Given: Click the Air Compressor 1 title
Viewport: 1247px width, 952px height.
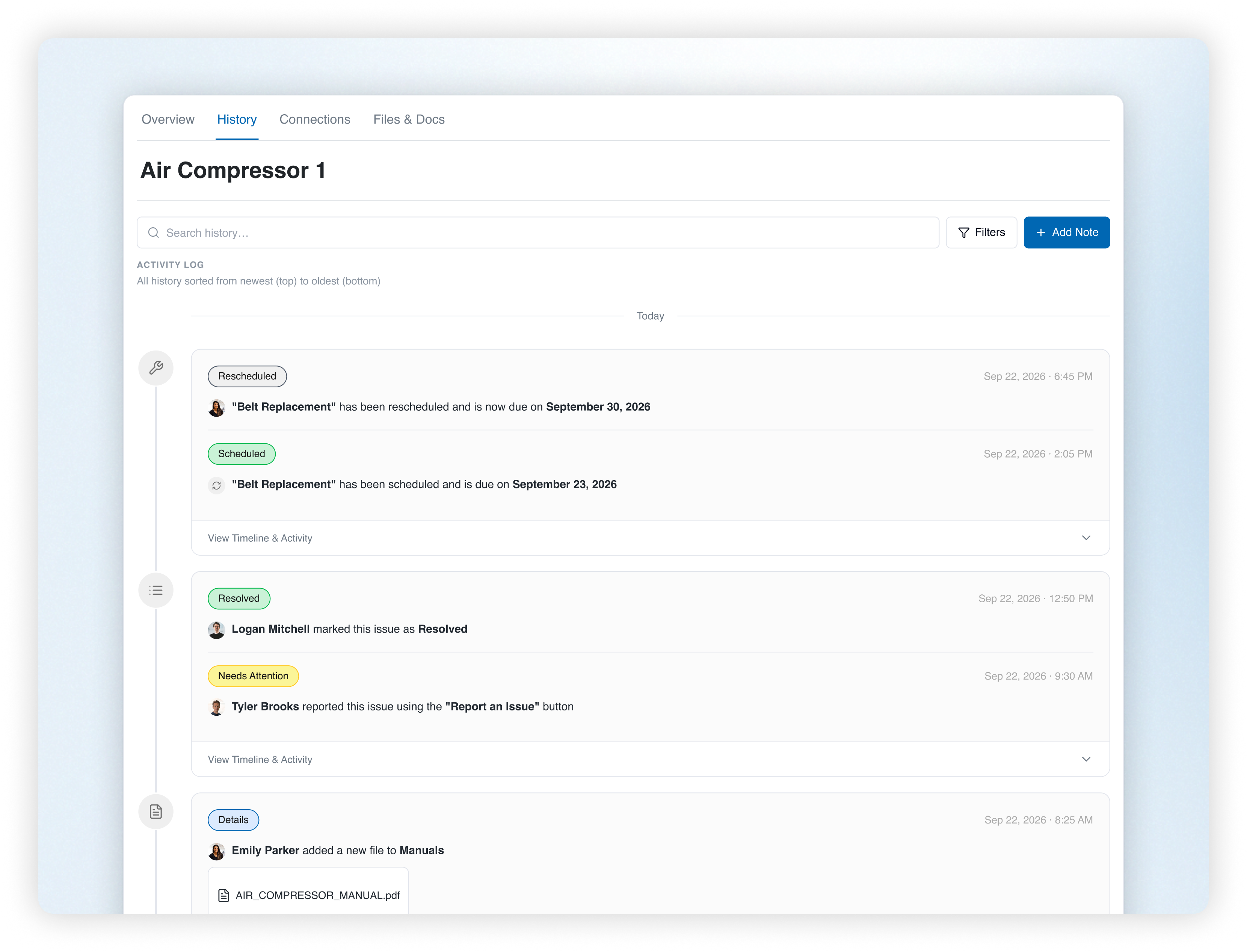Looking at the screenshot, I should click(x=233, y=171).
